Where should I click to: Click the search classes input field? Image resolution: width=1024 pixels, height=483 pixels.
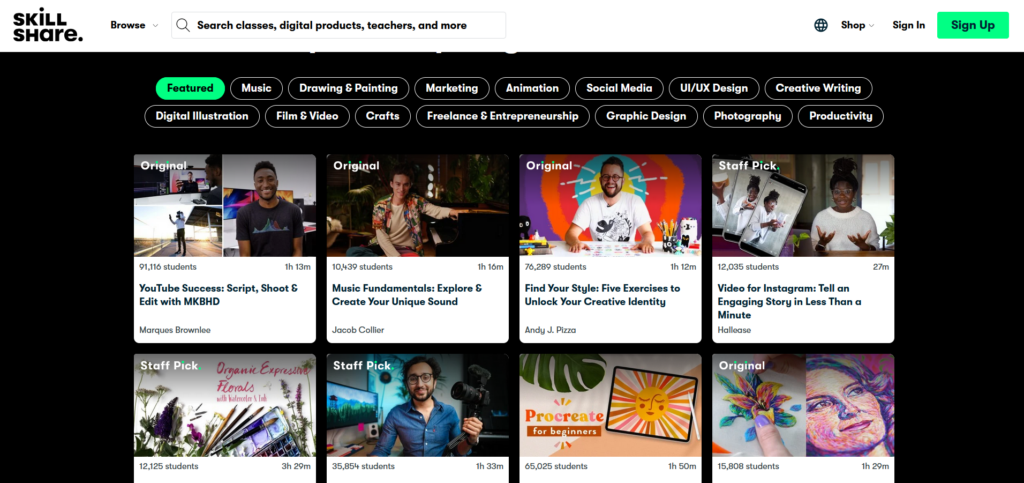coord(345,25)
